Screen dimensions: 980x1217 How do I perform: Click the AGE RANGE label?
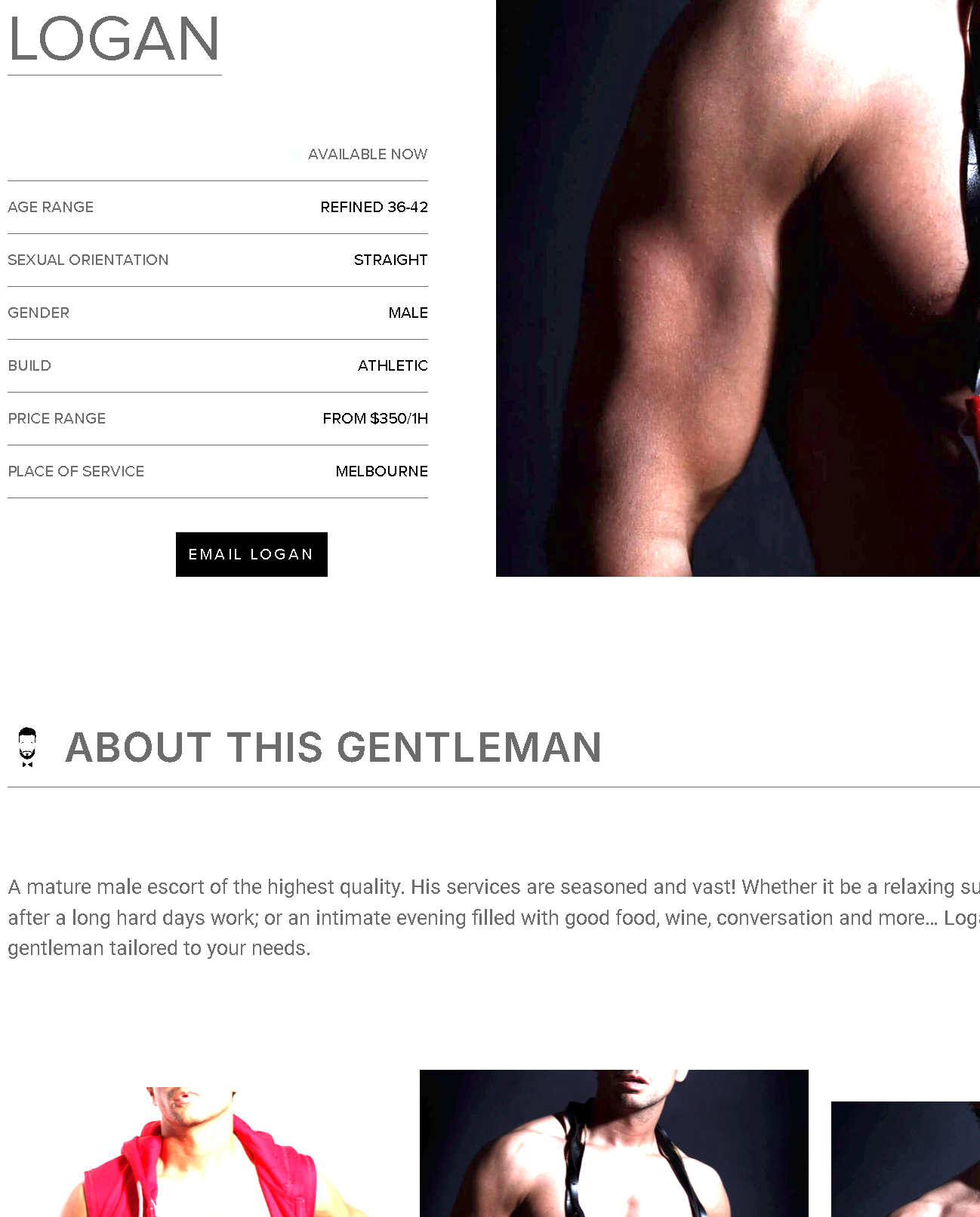pyautogui.click(x=51, y=207)
